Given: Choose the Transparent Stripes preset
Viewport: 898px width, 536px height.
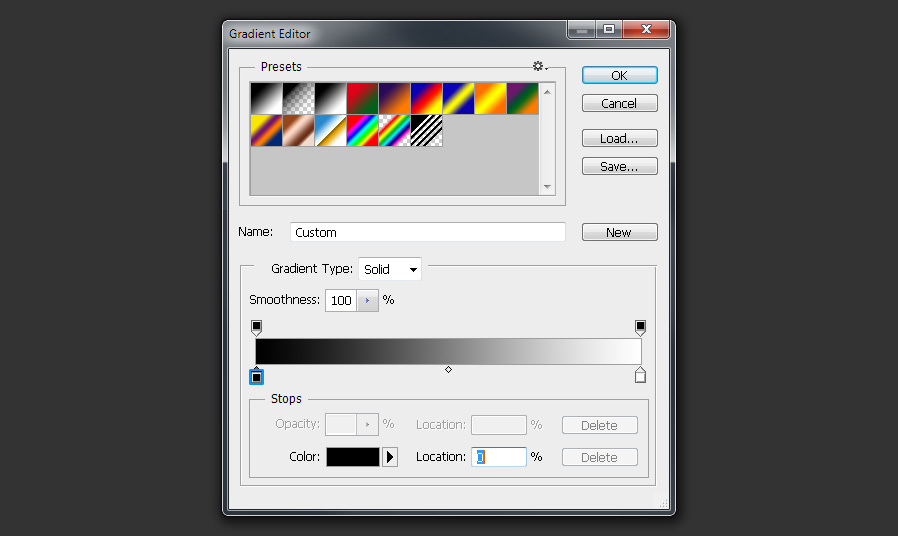Looking at the screenshot, I should click(427, 131).
